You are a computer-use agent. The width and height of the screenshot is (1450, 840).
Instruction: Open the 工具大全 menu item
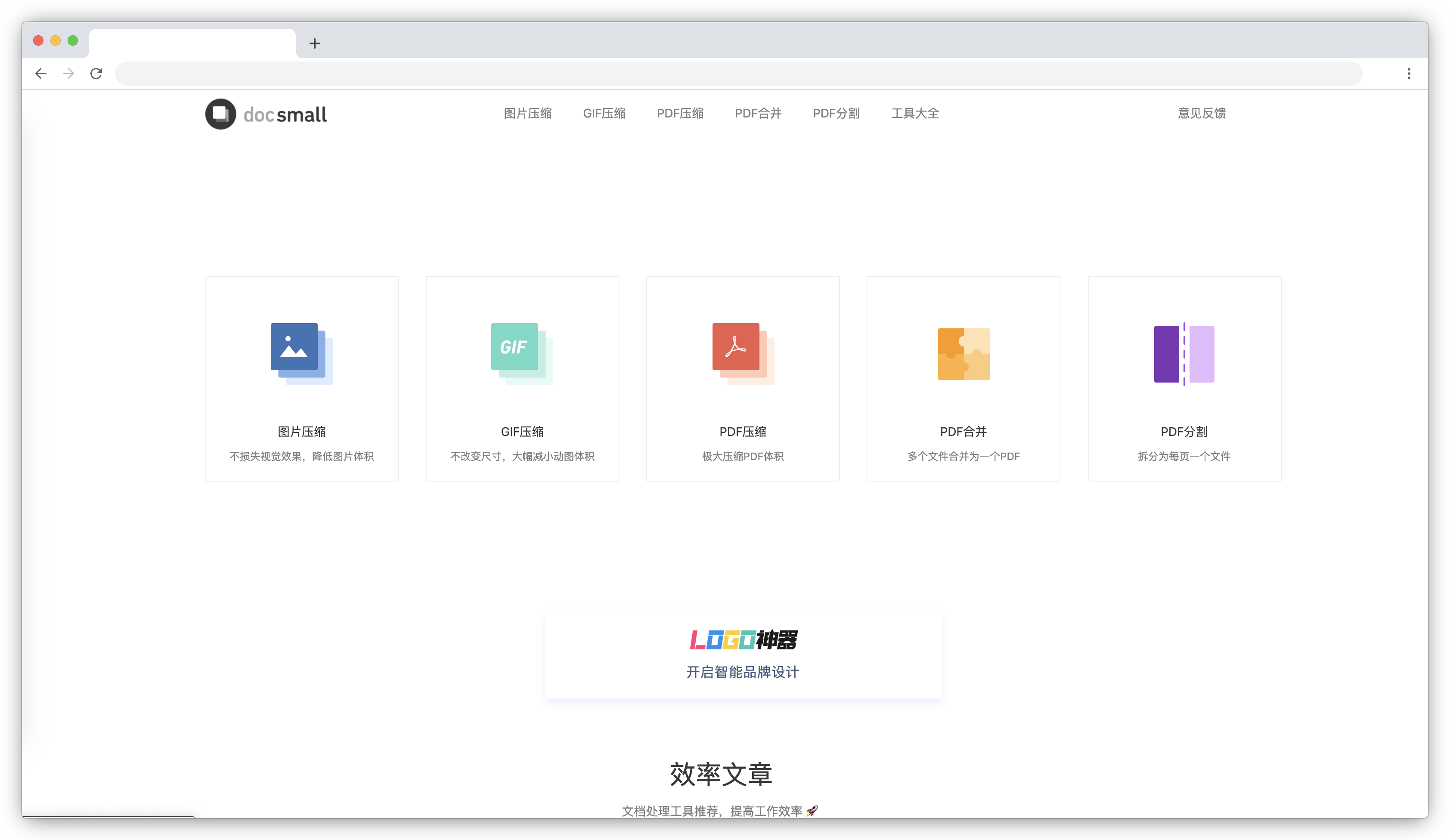(x=914, y=113)
